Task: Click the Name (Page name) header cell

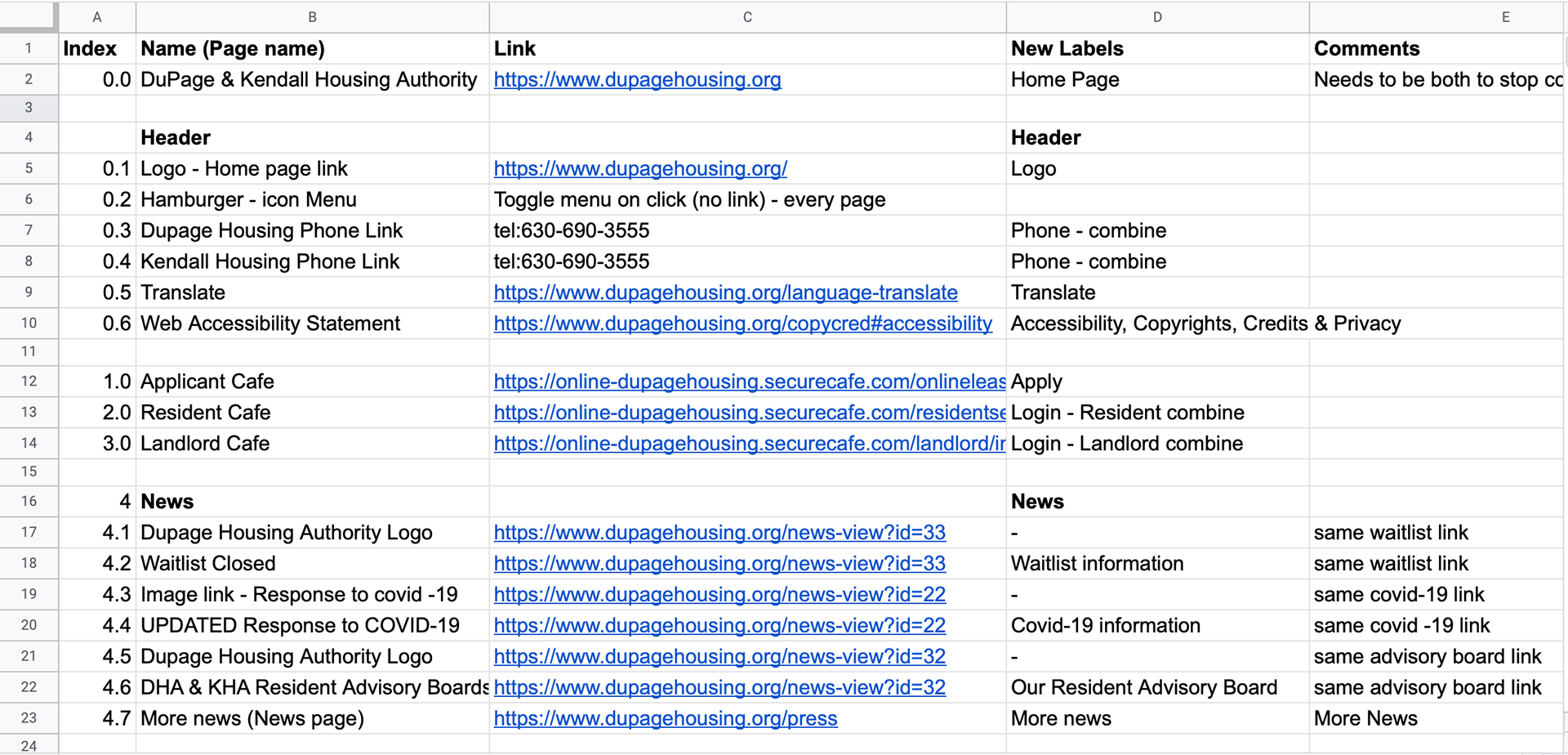Action: click(x=313, y=49)
